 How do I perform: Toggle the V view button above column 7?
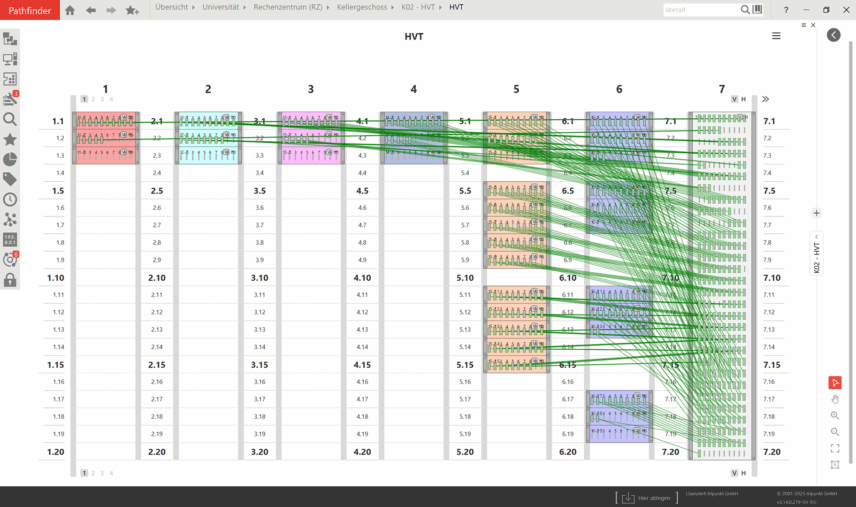point(734,99)
